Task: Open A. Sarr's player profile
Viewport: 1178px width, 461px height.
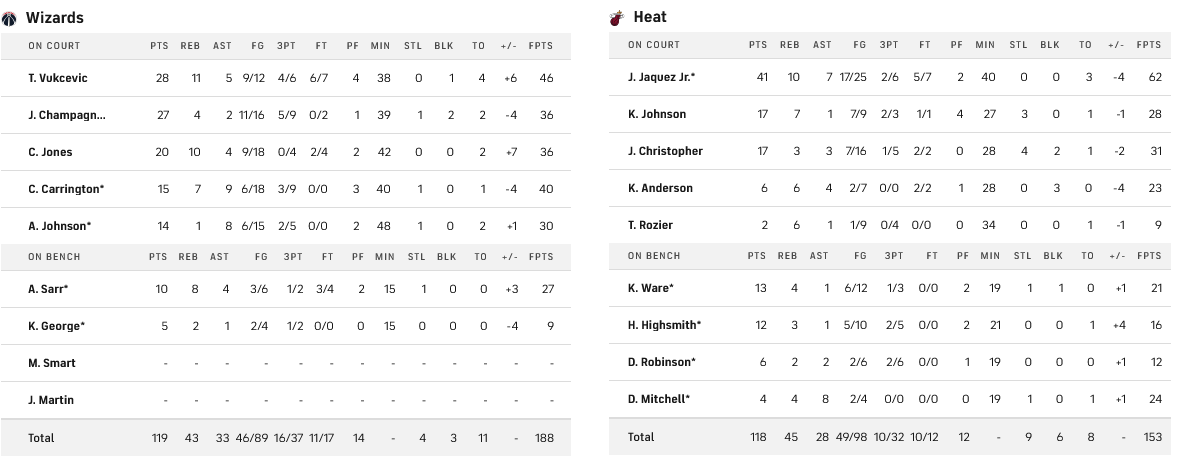Action: (48, 288)
